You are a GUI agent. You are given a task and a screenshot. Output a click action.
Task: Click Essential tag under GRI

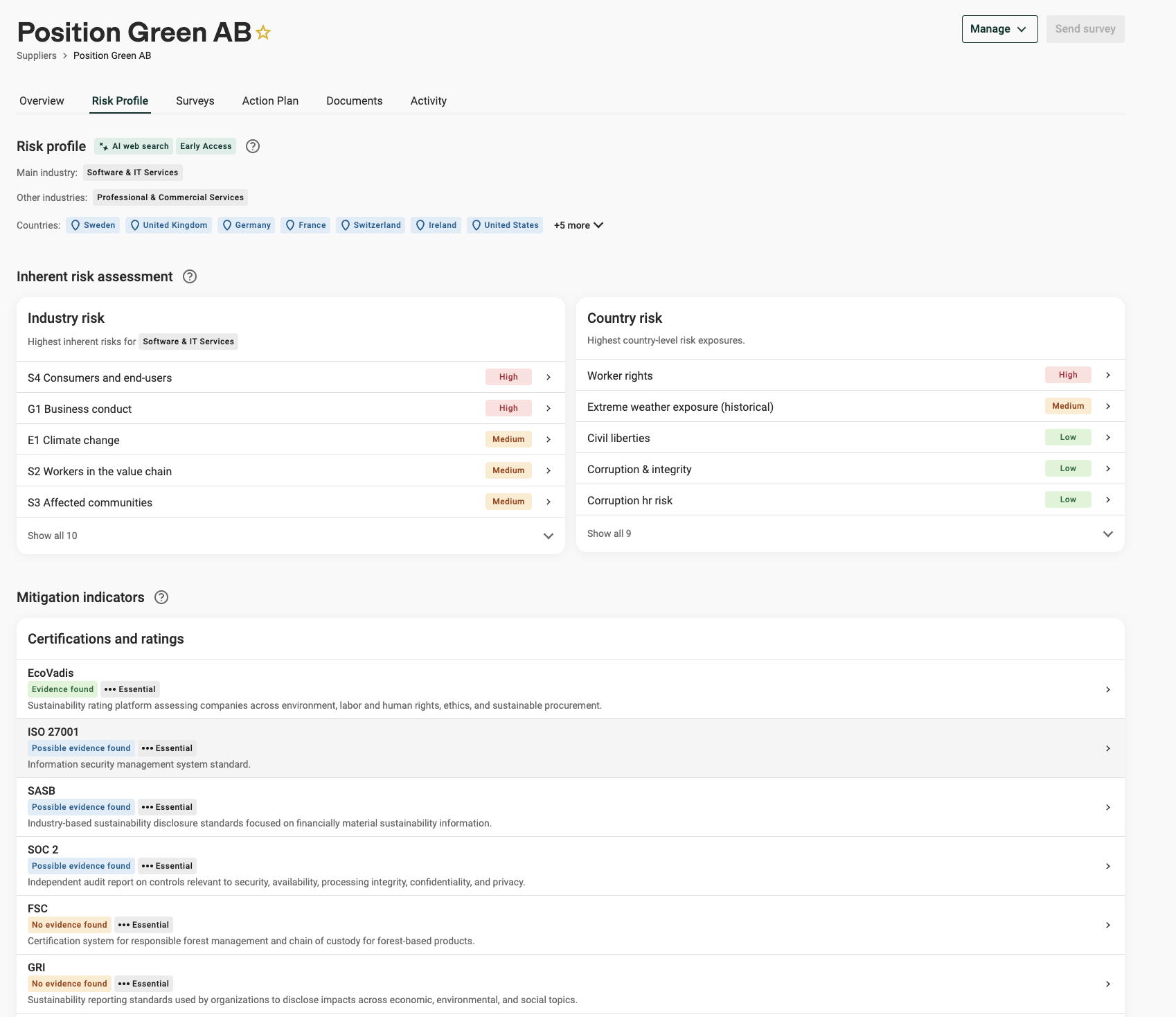pos(143,984)
